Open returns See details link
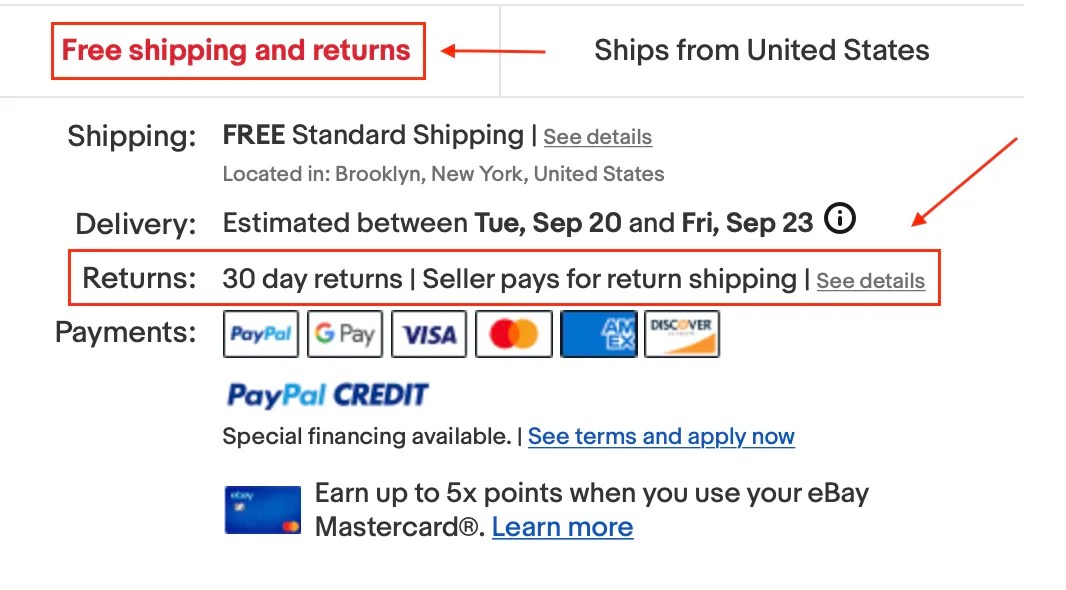Viewport: 1066px width, 590px height. [x=870, y=281]
